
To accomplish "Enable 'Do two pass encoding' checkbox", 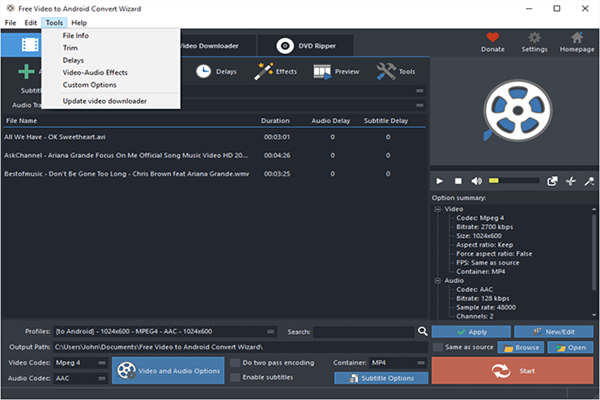I will (235, 362).
